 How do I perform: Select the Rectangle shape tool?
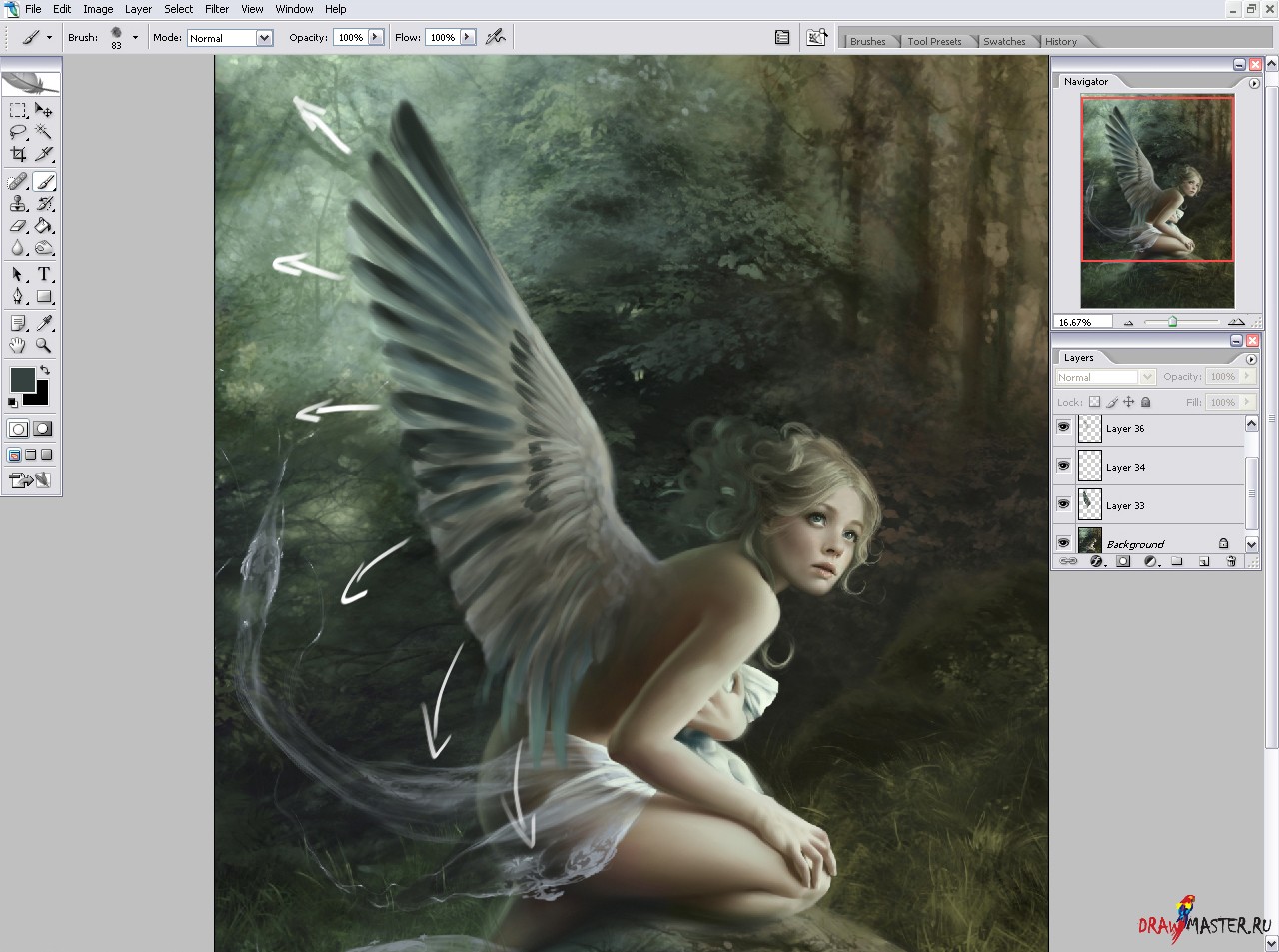tap(44, 296)
